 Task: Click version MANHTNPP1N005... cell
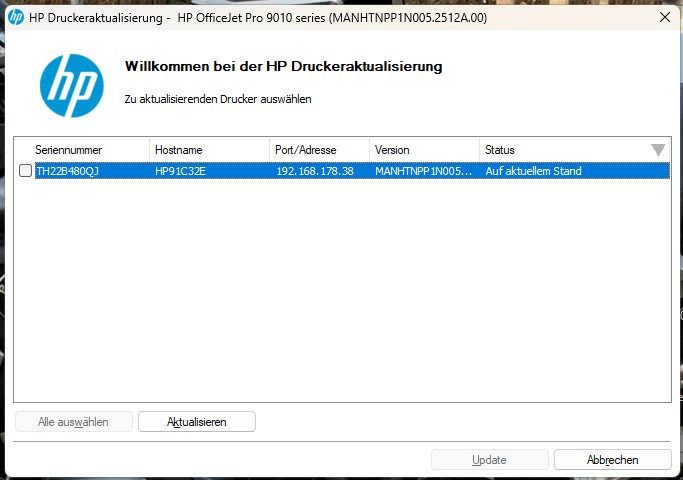coord(423,171)
